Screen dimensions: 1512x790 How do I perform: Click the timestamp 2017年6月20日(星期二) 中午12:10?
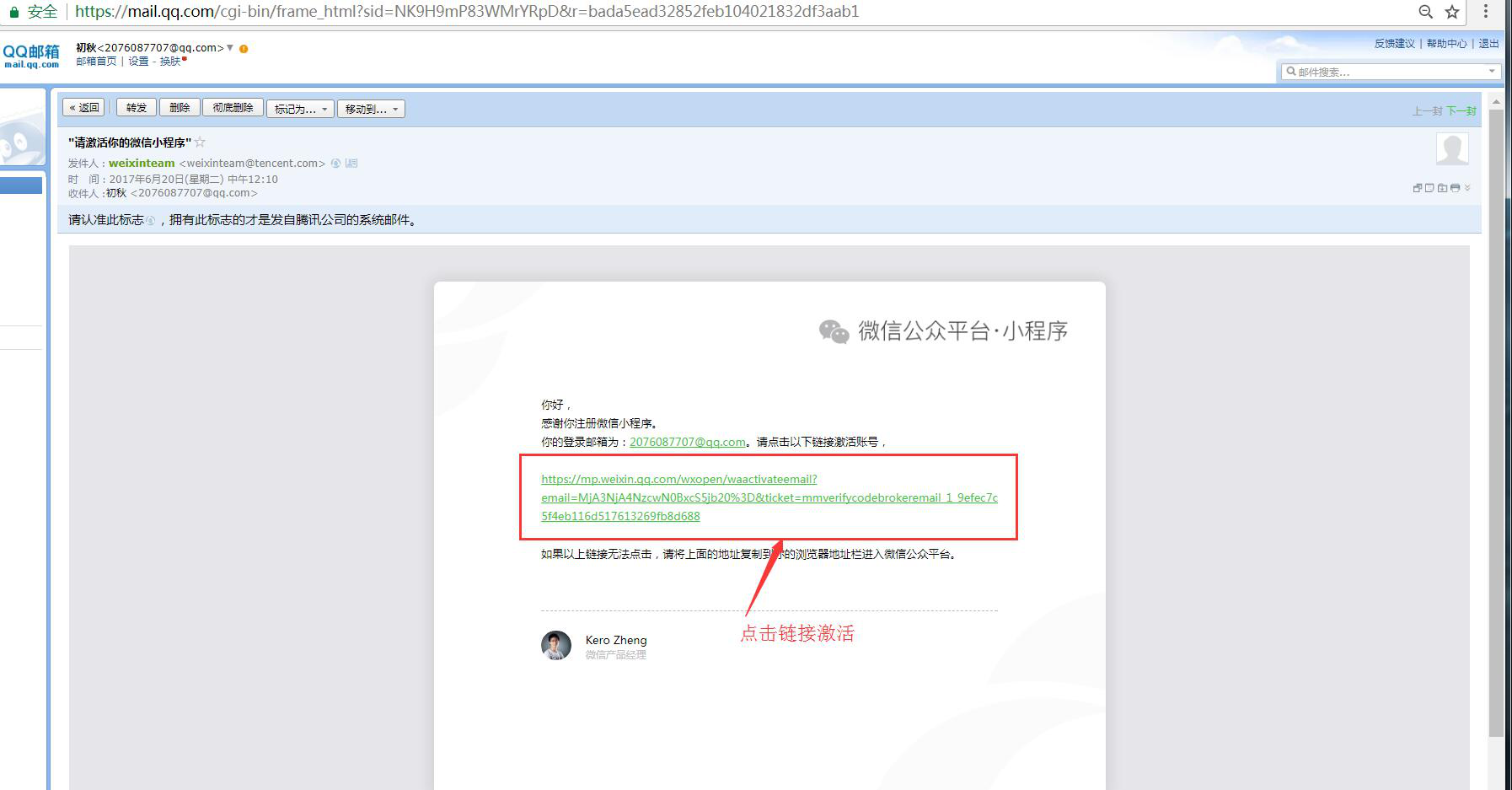point(193,179)
